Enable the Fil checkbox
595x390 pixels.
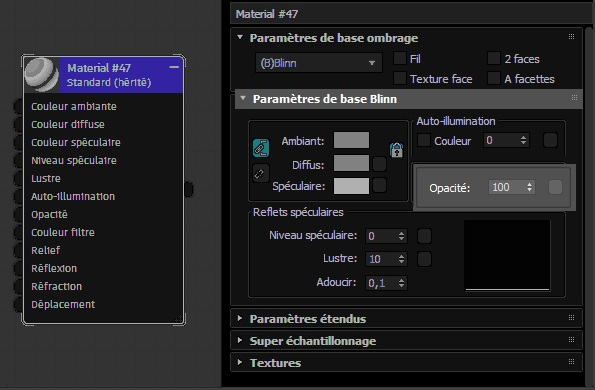point(400,58)
